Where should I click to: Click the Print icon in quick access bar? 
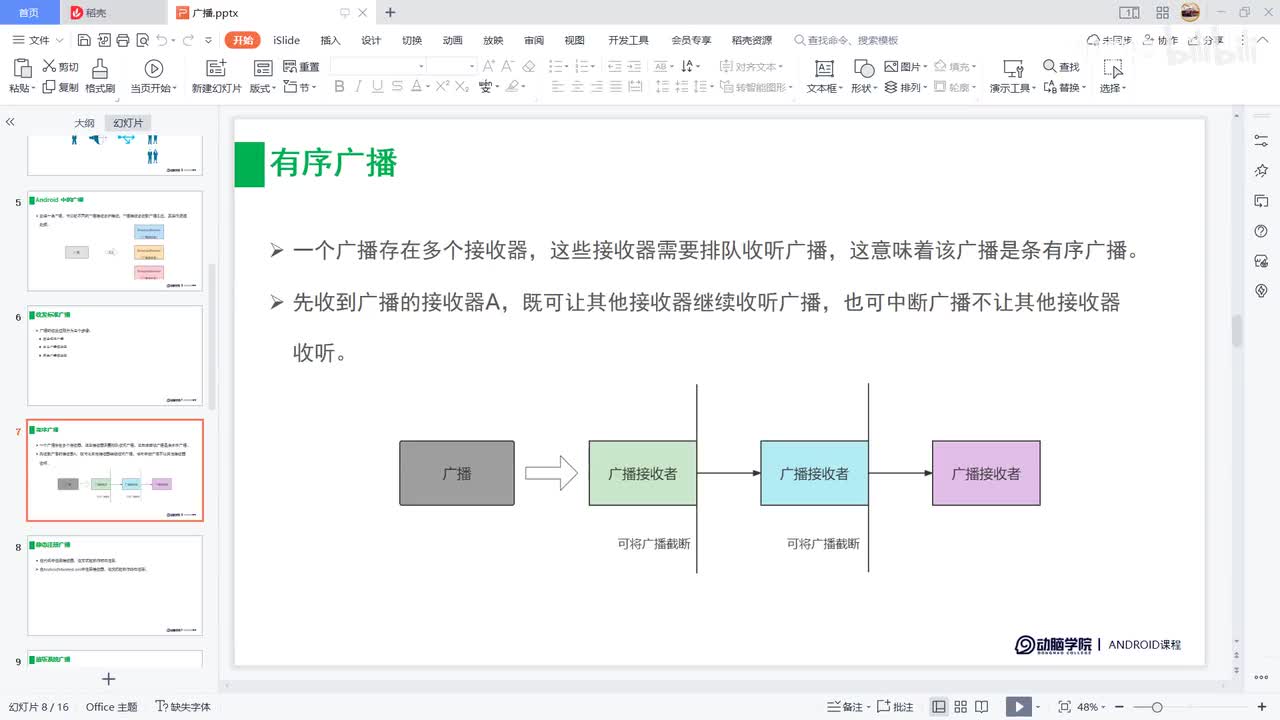122,40
